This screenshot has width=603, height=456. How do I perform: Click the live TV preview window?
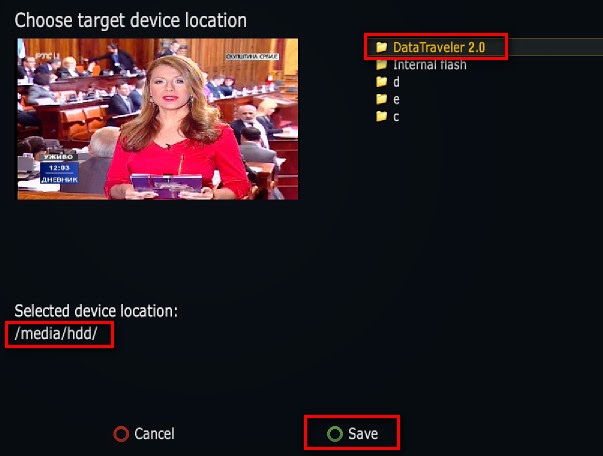[x=158, y=119]
